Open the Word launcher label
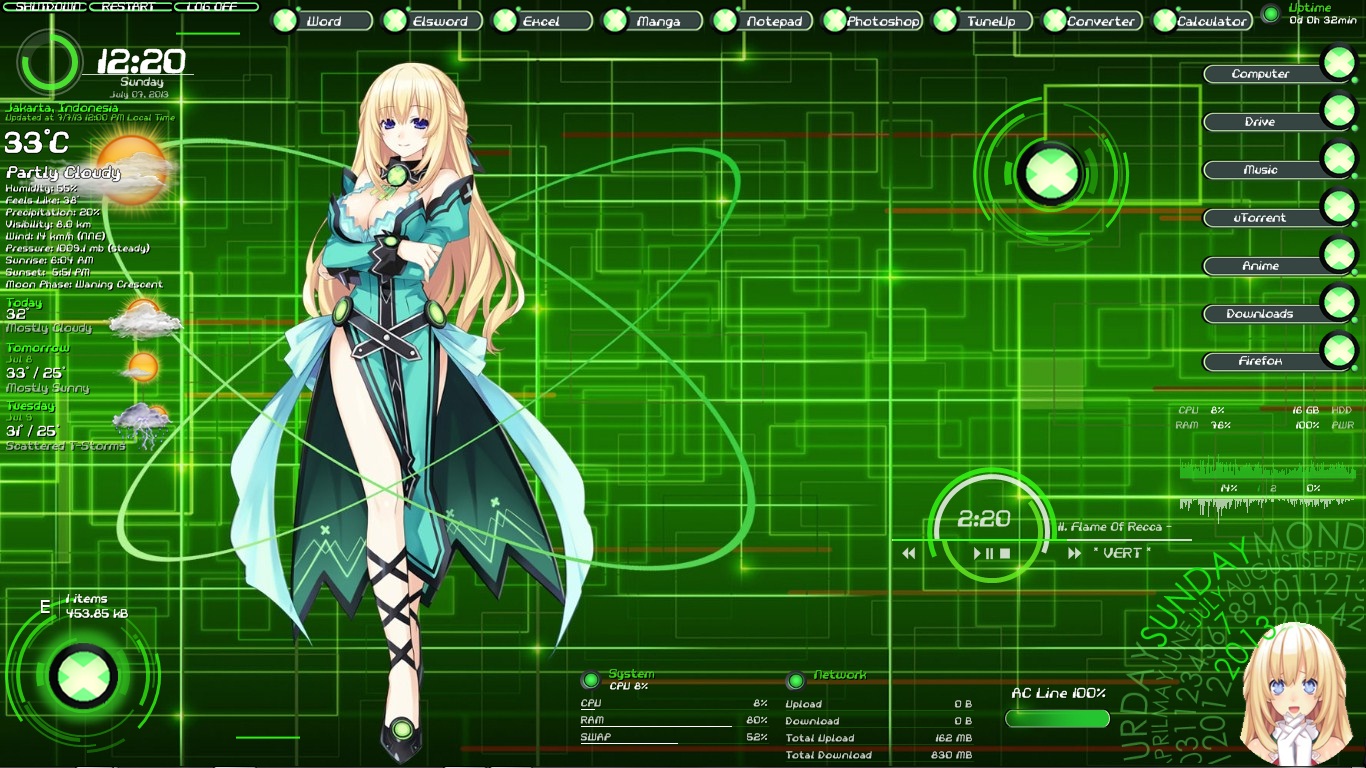 click(x=335, y=21)
